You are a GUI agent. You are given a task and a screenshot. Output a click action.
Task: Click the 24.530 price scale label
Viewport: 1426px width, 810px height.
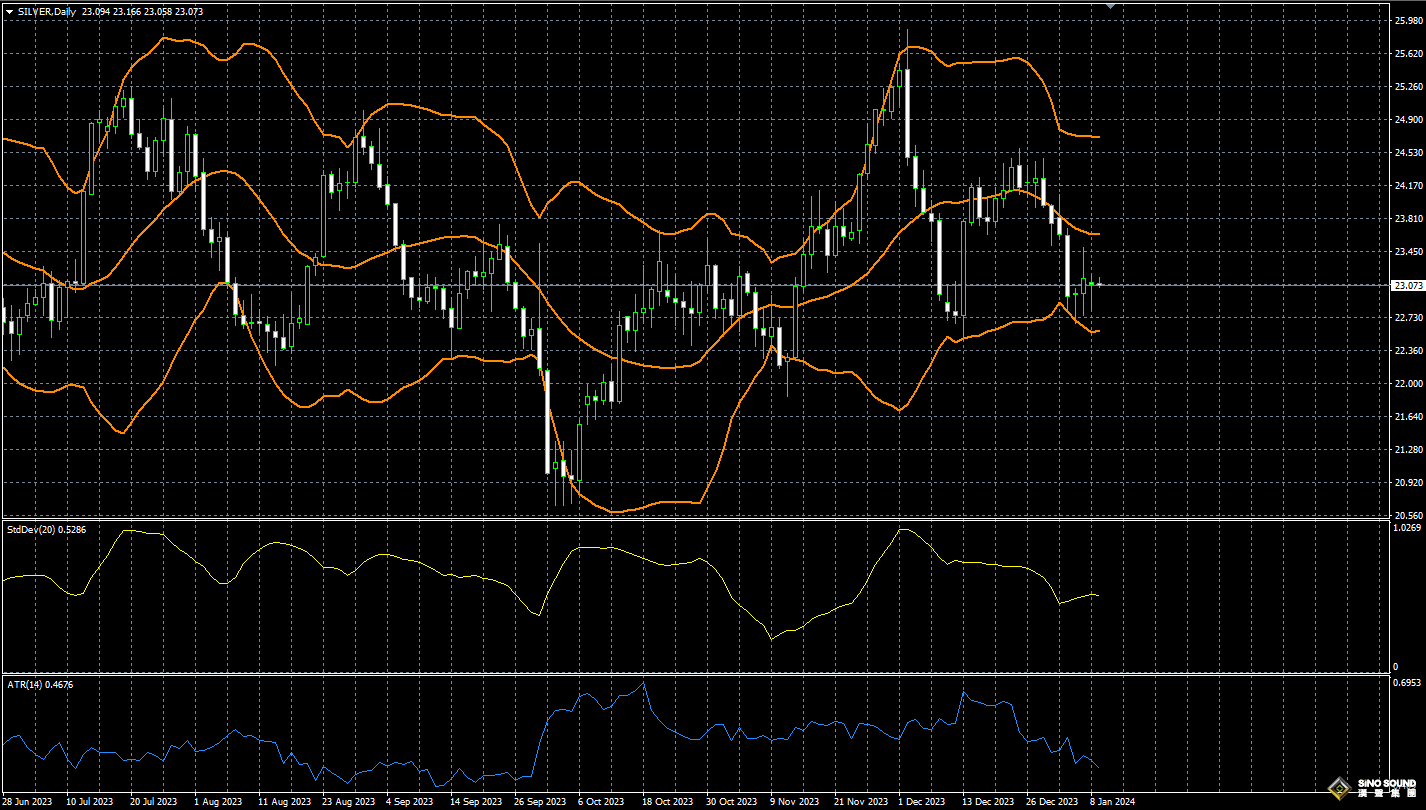(1407, 153)
